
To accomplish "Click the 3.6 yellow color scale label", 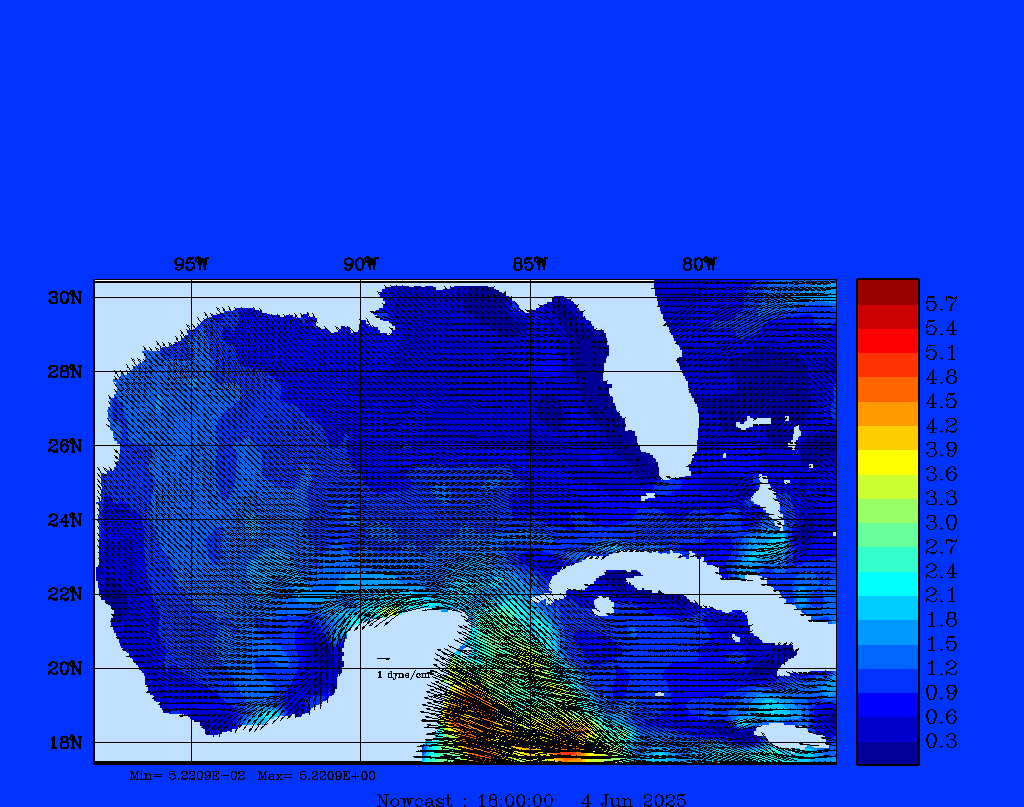I will (x=941, y=474).
